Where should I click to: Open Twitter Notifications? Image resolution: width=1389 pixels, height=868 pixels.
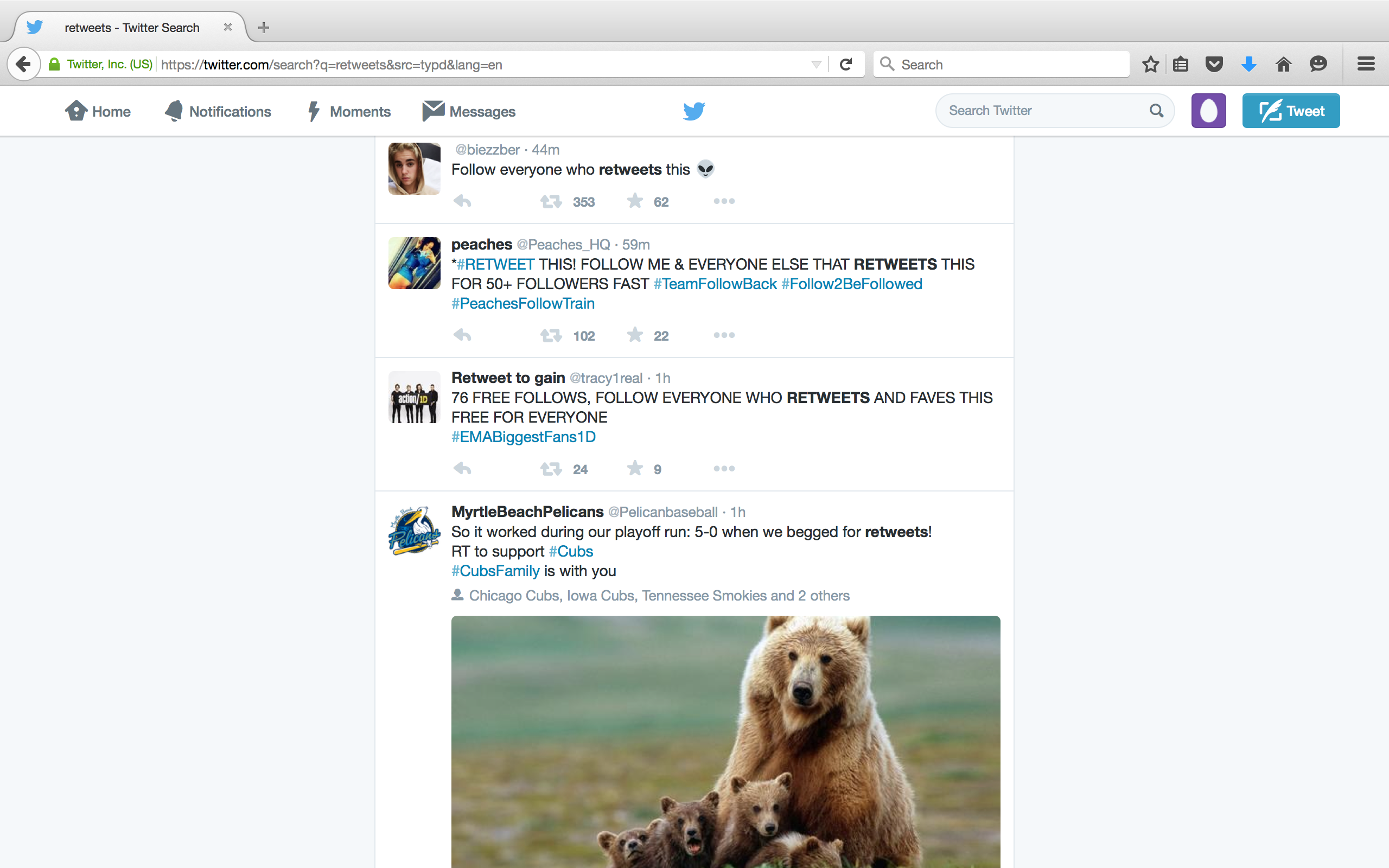click(x=218, y=111)
